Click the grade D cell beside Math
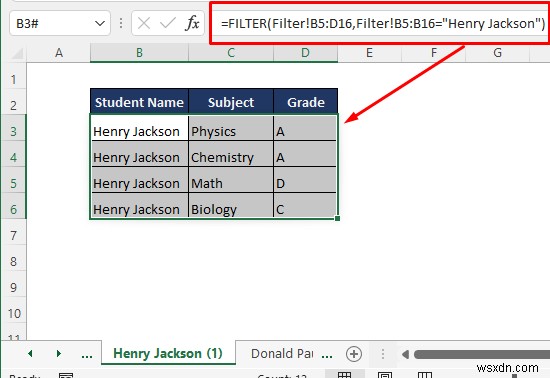Viewport: 550px width, 378px height. coord(305,180)
